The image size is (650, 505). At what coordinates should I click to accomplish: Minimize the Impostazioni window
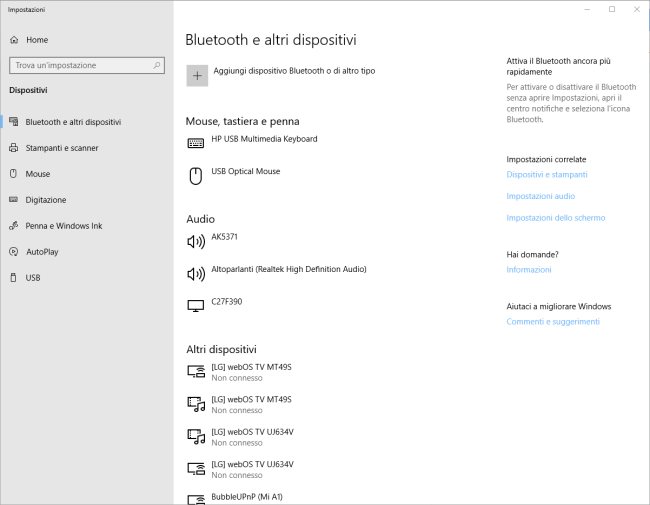(x=587, y=9)
